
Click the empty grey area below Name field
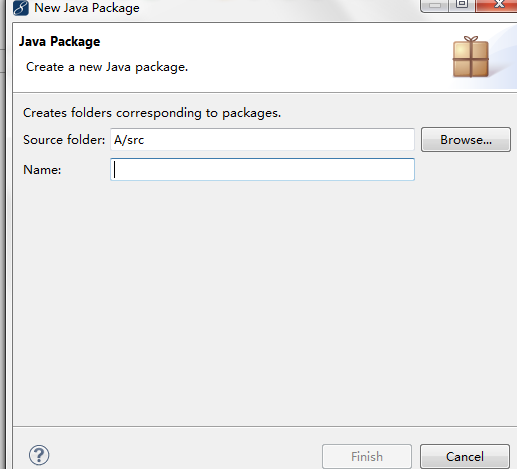[263, 300]
